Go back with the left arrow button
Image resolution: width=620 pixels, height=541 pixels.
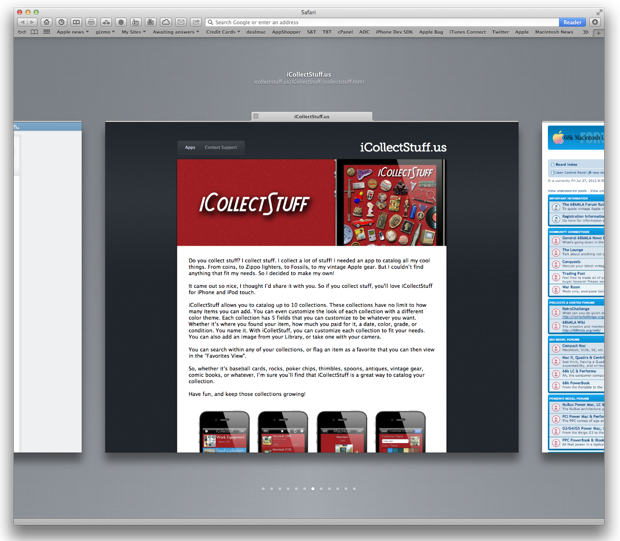23,22
